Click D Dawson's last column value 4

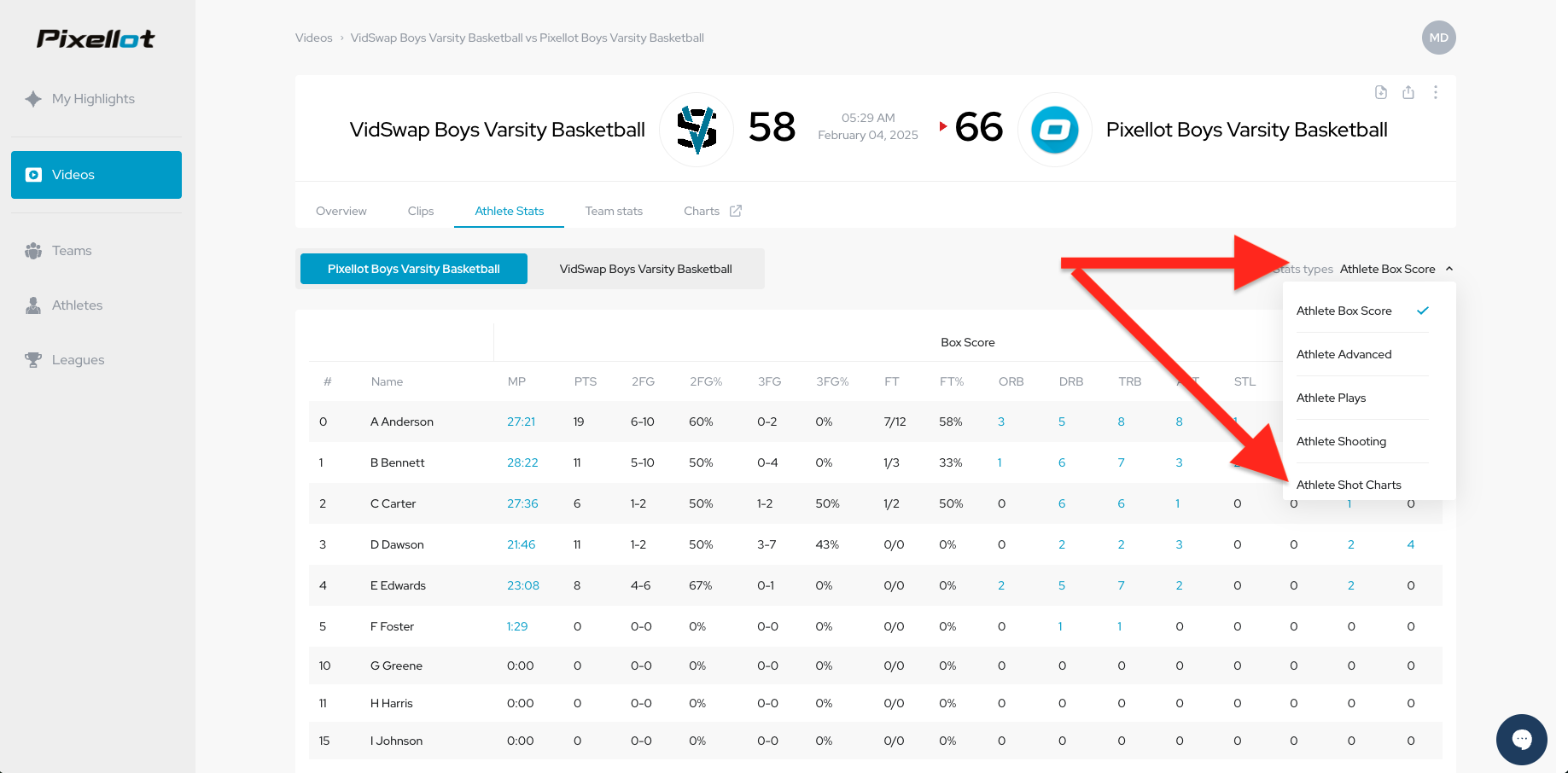[1411, 544]
